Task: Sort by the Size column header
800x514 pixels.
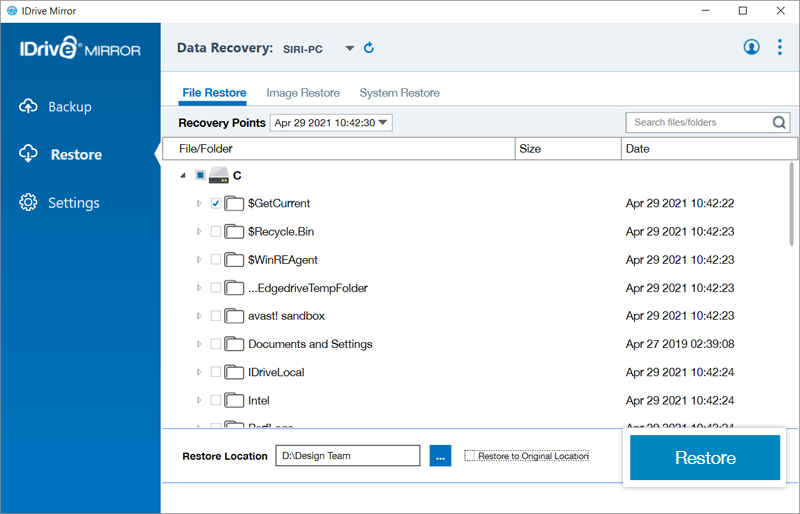Action: (568, 149)
